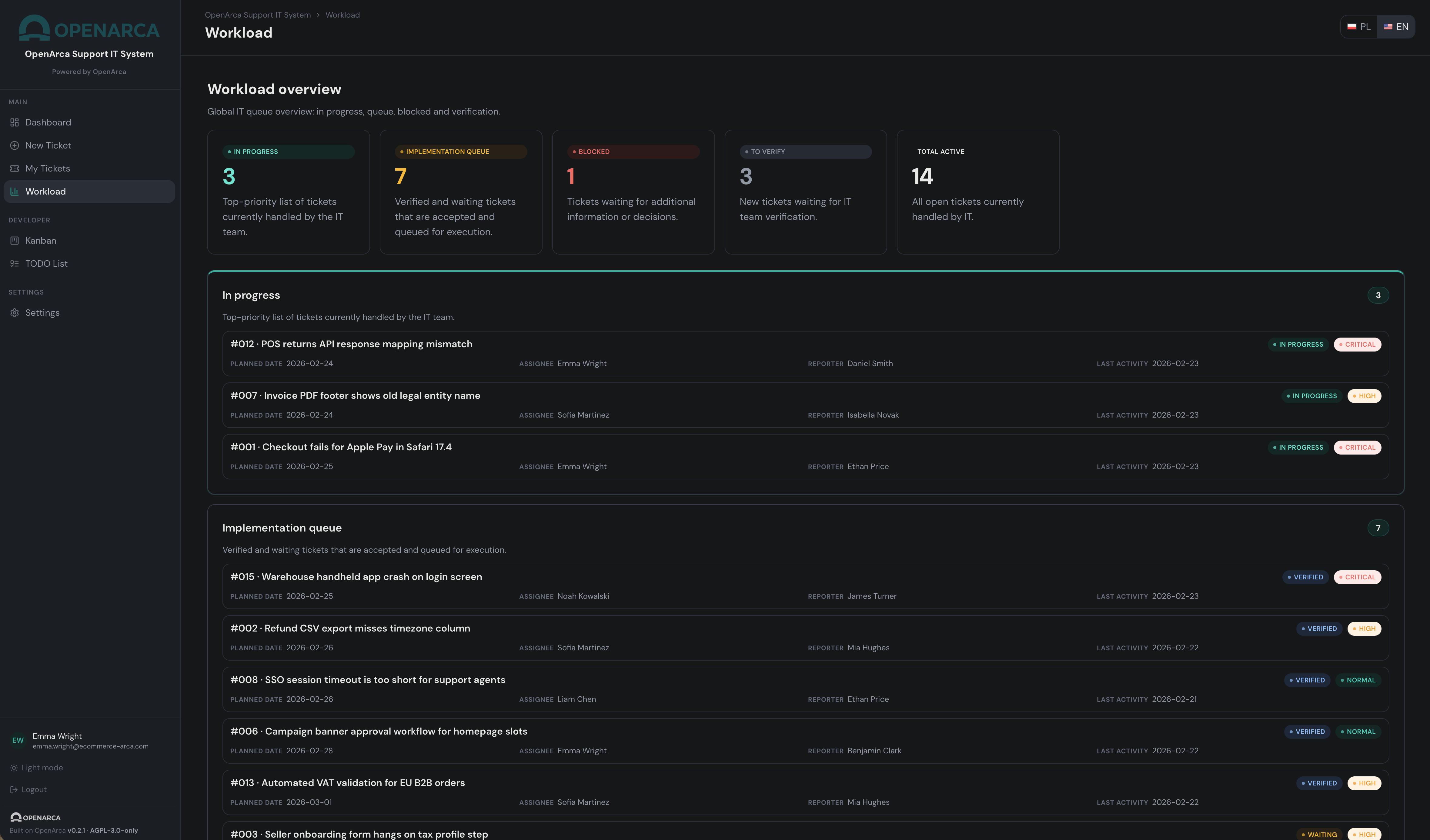Switch interface language to Polish
This screenshot has height=840, width=1430.
1358,26
